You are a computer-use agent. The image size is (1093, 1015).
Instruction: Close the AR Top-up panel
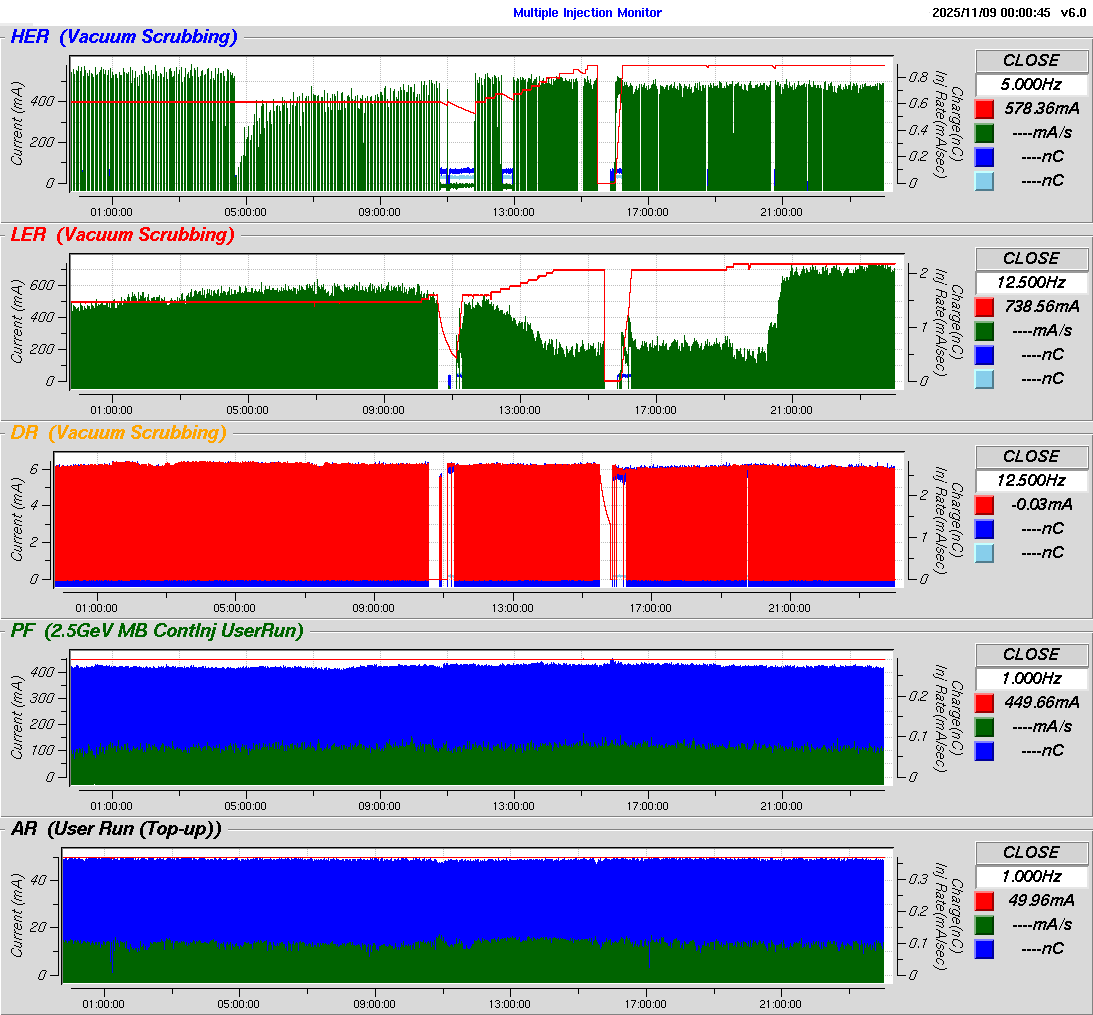click(1031, 853)
